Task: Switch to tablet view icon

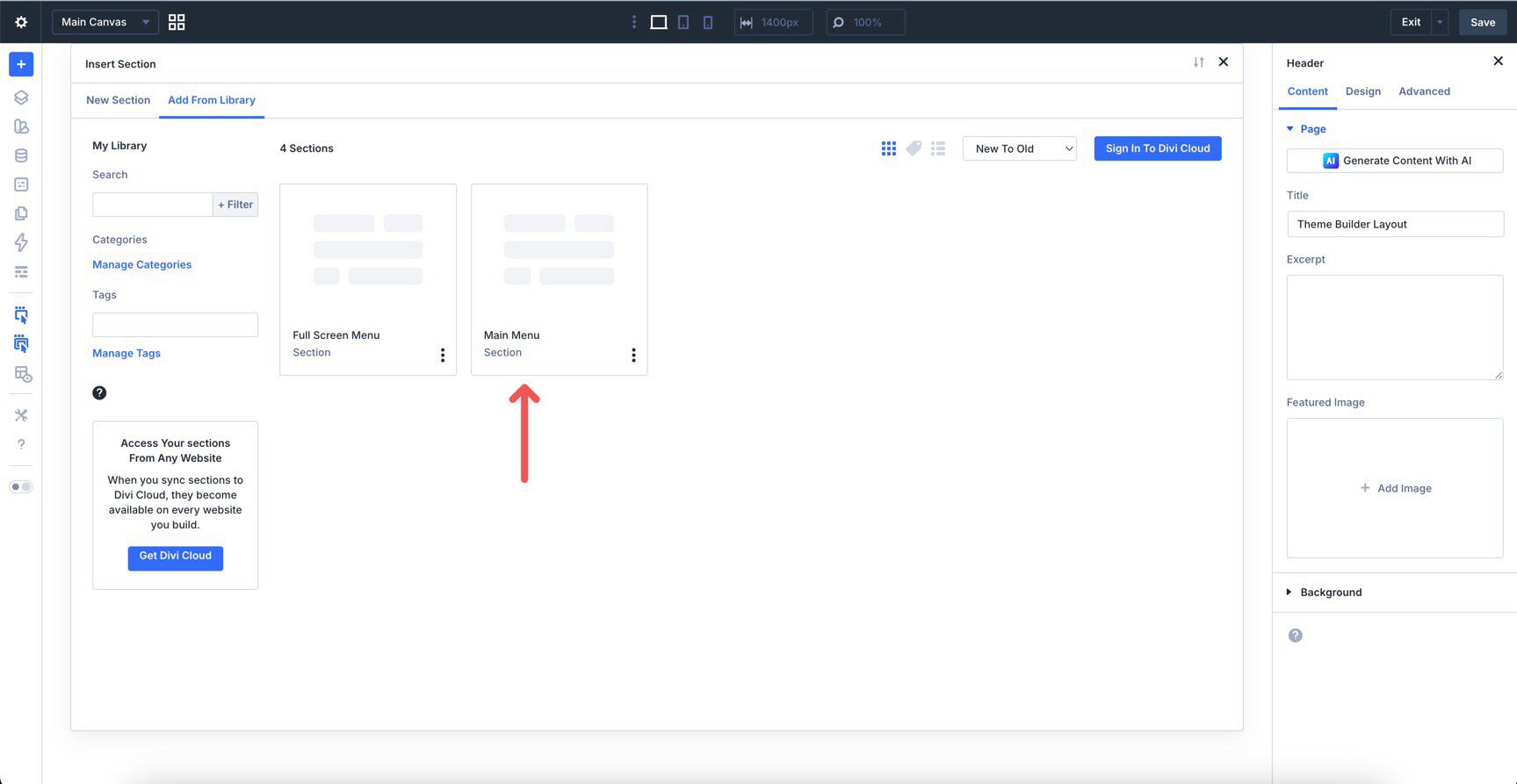Action: pos(683,22)
